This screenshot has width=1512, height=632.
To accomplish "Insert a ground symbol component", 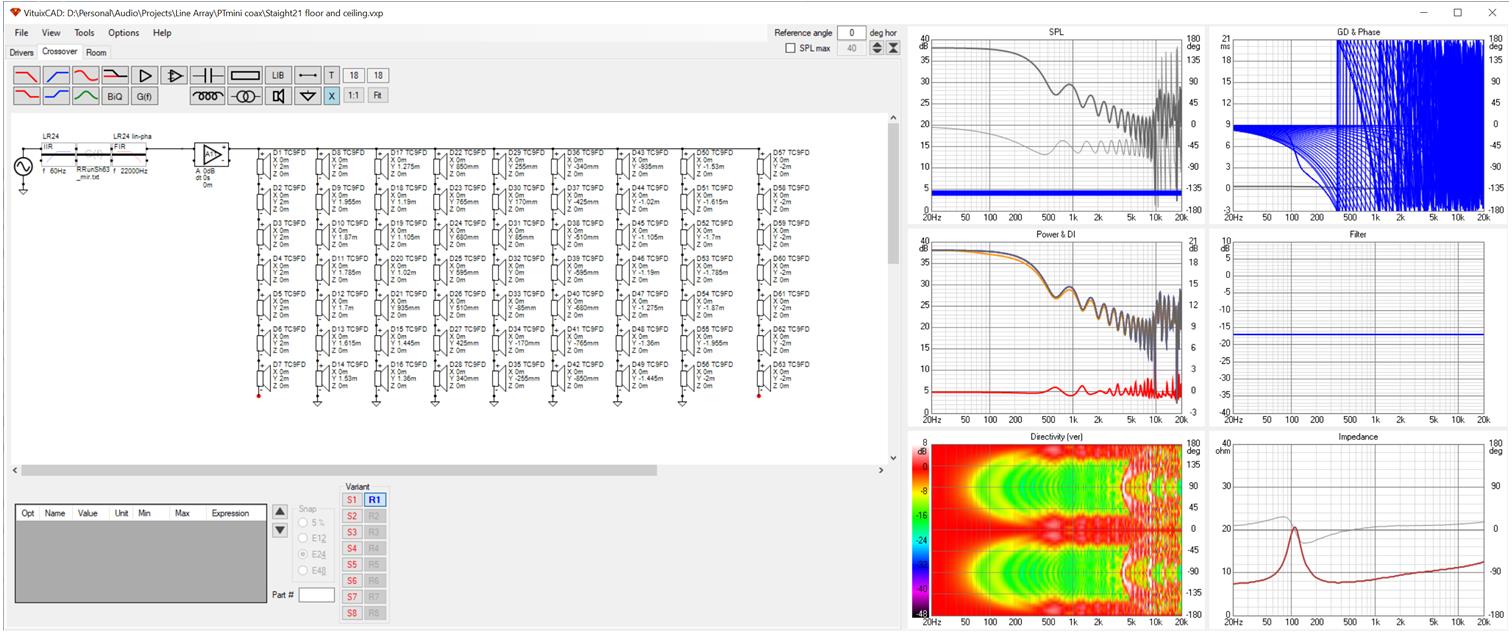I will [x=308, y=96].
